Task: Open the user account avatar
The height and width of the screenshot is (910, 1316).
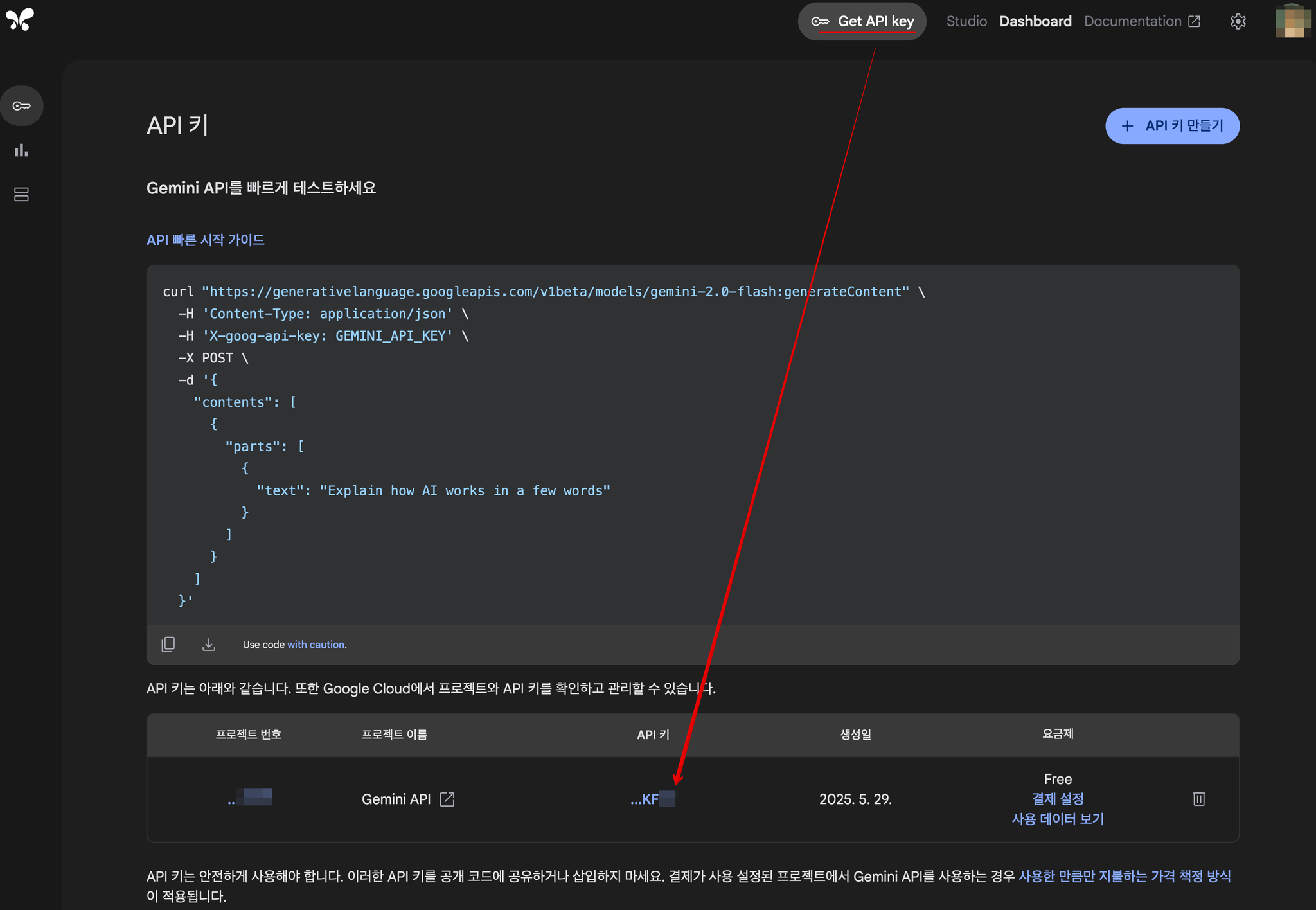Action: click(x=1292, y=21)
